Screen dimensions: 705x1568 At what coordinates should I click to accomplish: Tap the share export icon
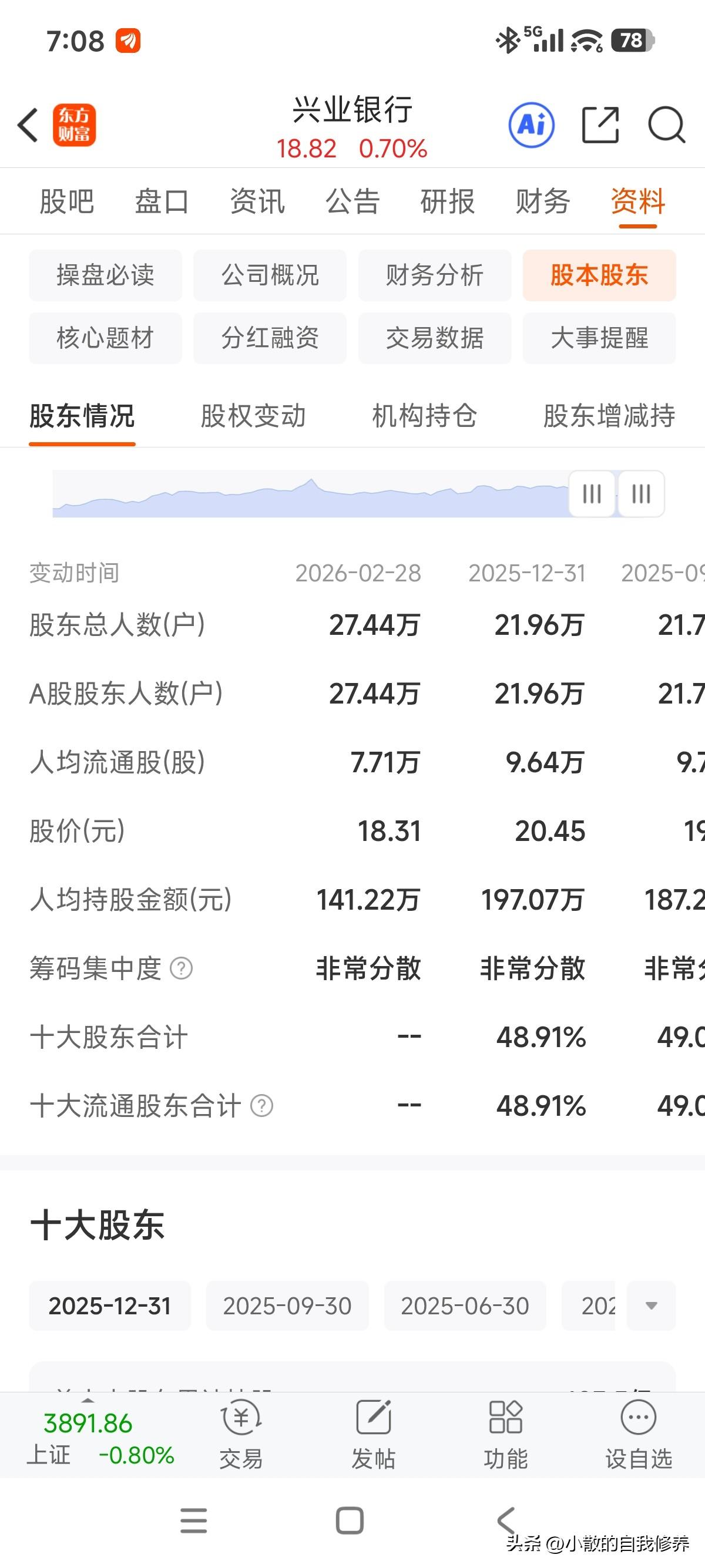[x=600, y=126]
